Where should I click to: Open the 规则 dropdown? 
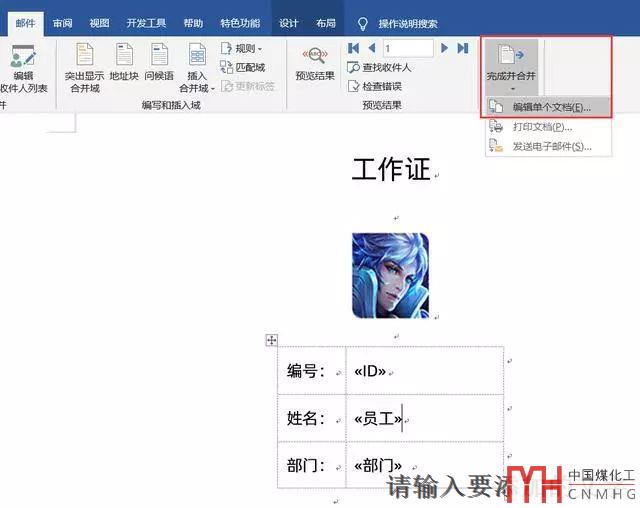[x=241, y=49]
